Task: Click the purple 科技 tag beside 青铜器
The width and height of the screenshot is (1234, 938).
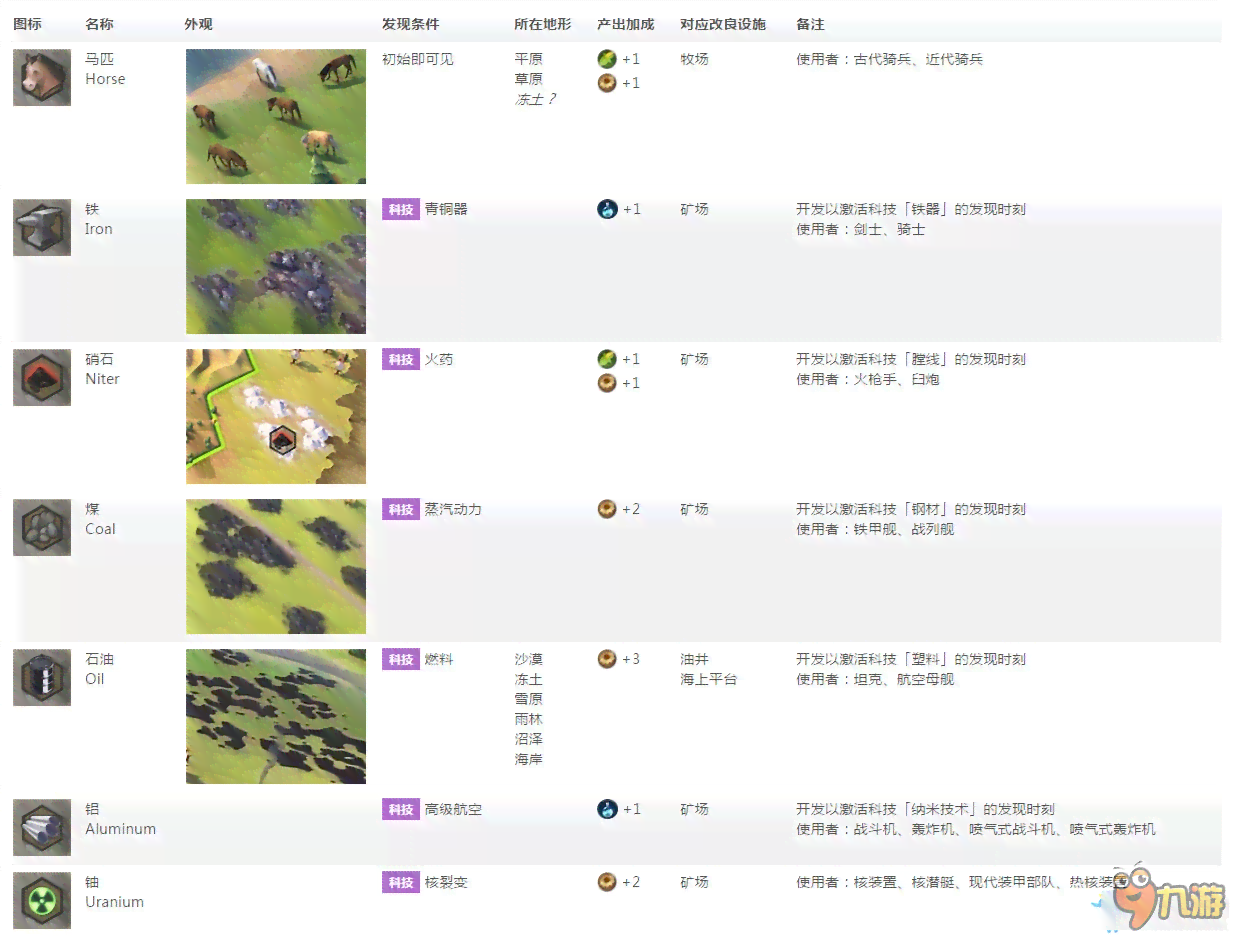Action: click(x=401, y=210)
